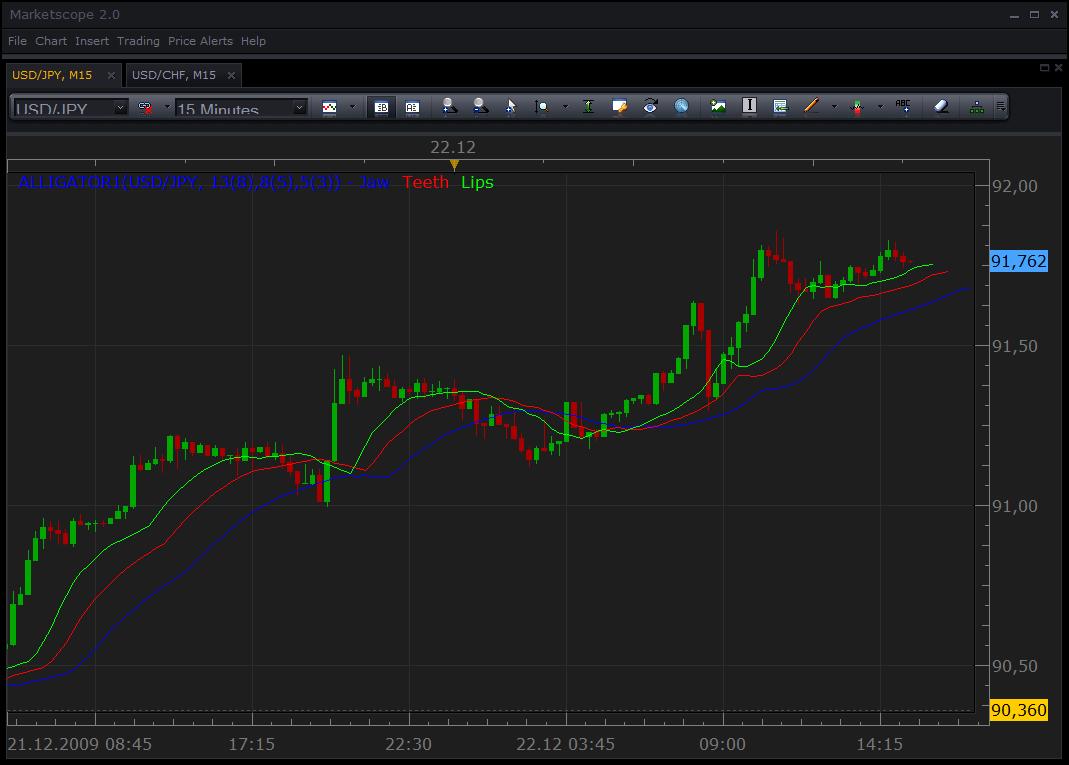Select the orange line drawing tool

click(x=811, y=106)
